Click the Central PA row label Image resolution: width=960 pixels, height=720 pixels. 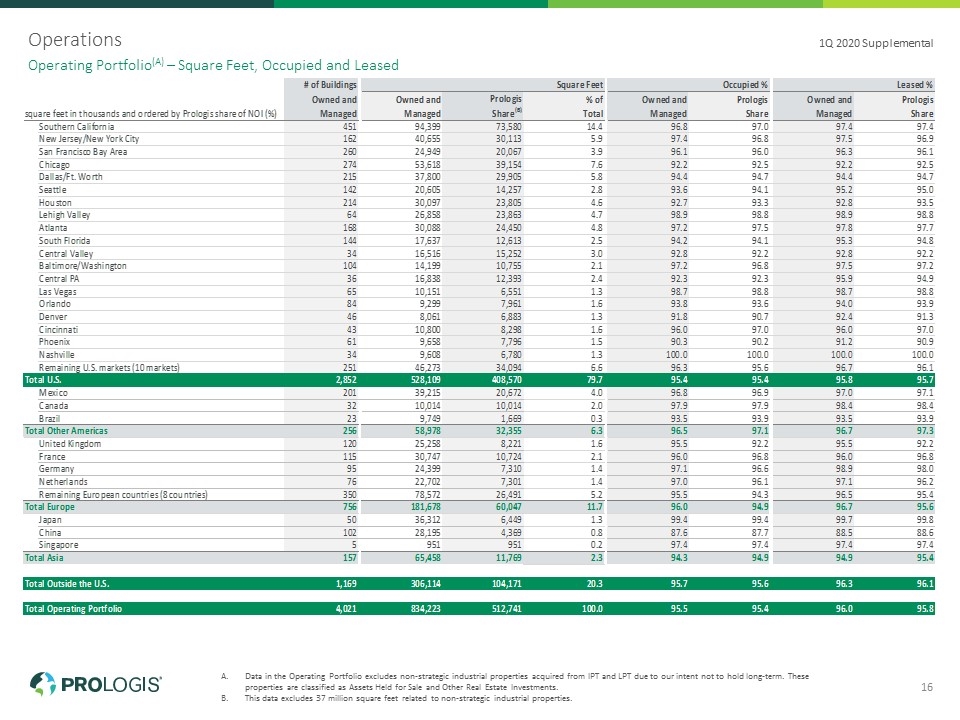pos(59,279)
